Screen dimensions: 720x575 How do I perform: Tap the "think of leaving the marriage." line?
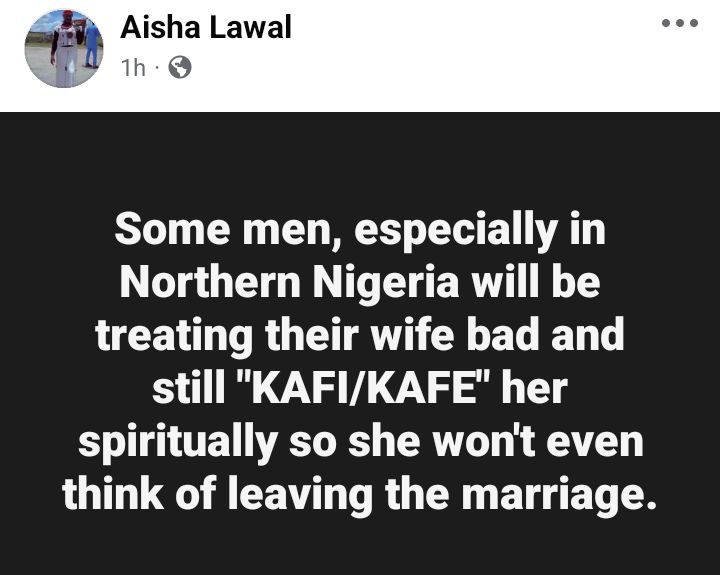point(360,494)
